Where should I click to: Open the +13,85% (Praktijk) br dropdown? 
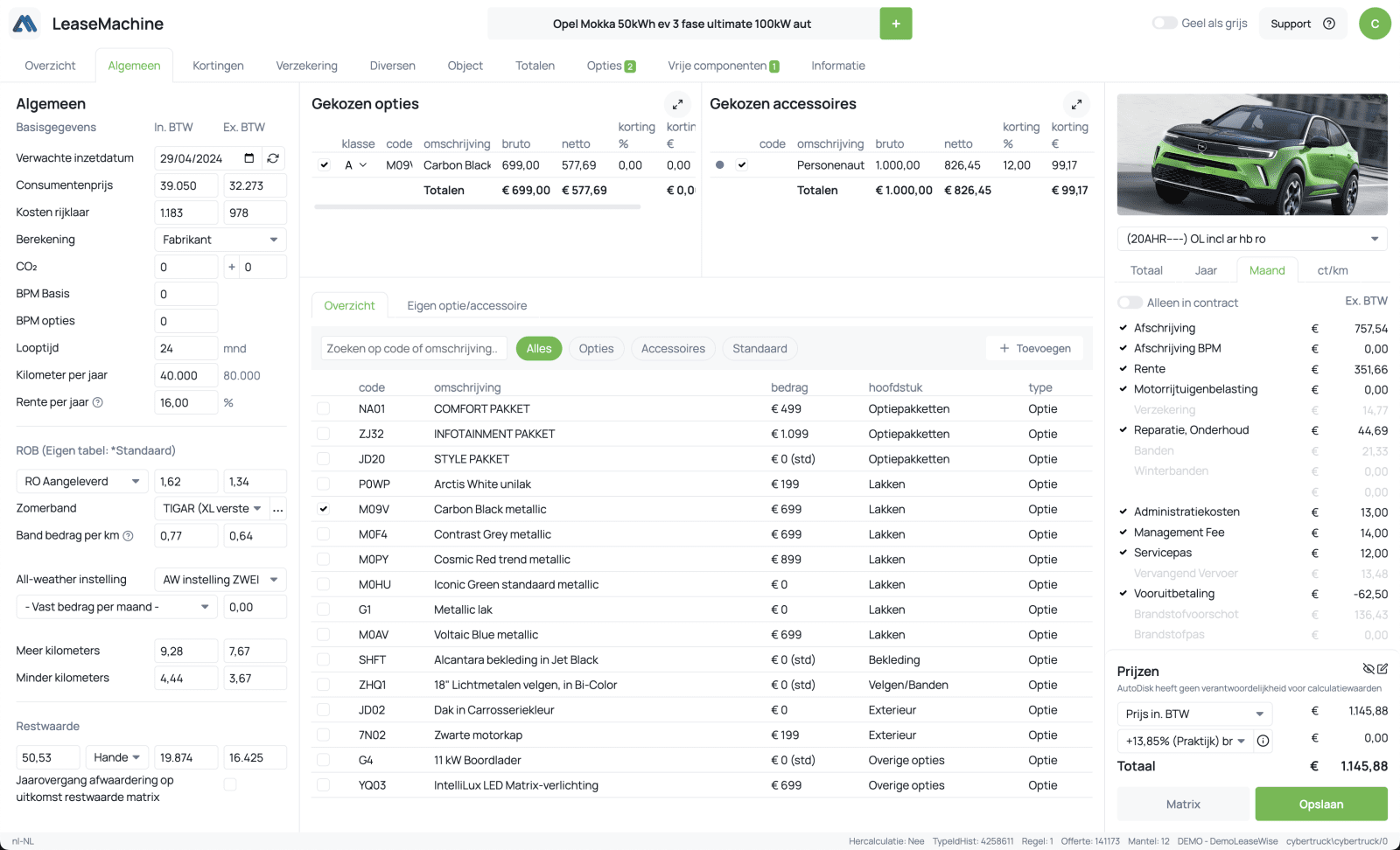point(1185,741)
